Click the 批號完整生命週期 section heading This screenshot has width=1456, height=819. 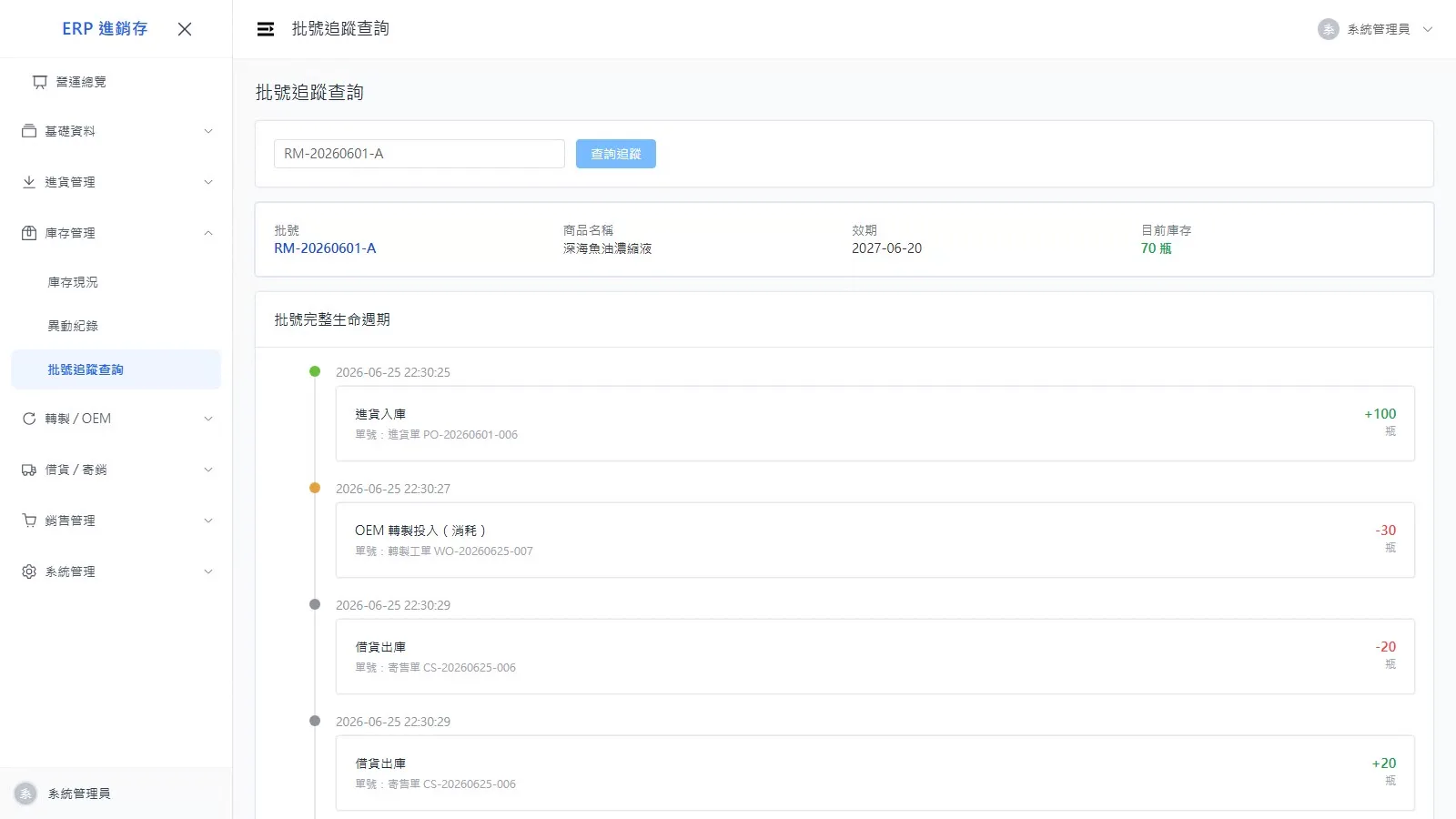pos(332,319)
